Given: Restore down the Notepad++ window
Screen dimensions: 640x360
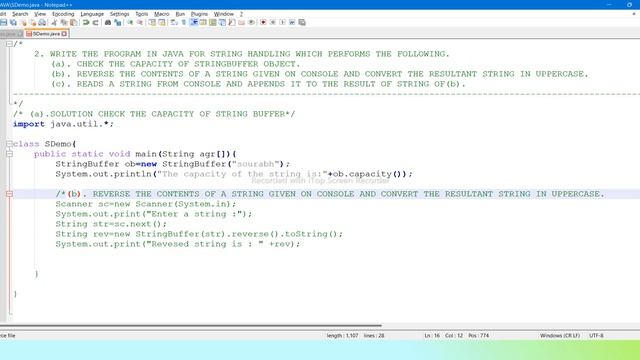Looking at the screenshot, I should pos(629,4).
